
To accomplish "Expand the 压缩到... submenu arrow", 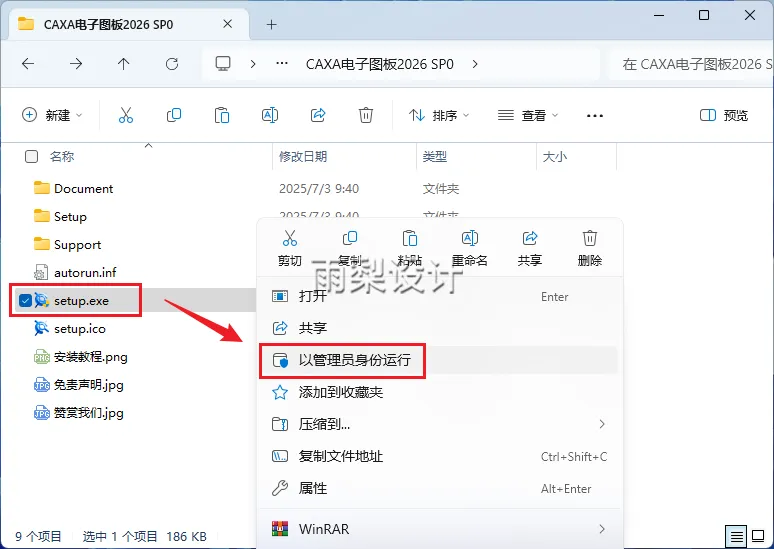I will point(602,424).
